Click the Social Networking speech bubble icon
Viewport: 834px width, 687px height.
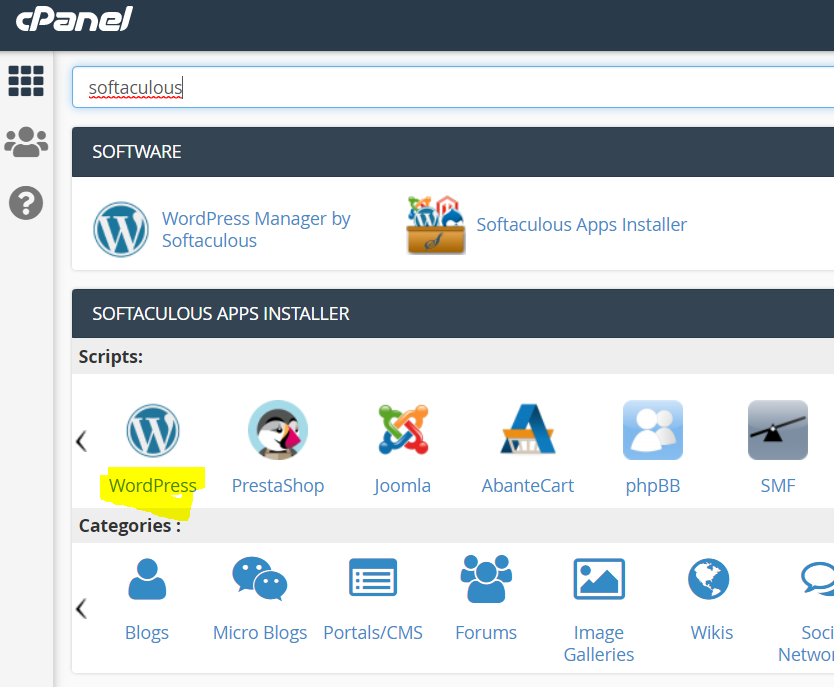(x=818, y=579)
